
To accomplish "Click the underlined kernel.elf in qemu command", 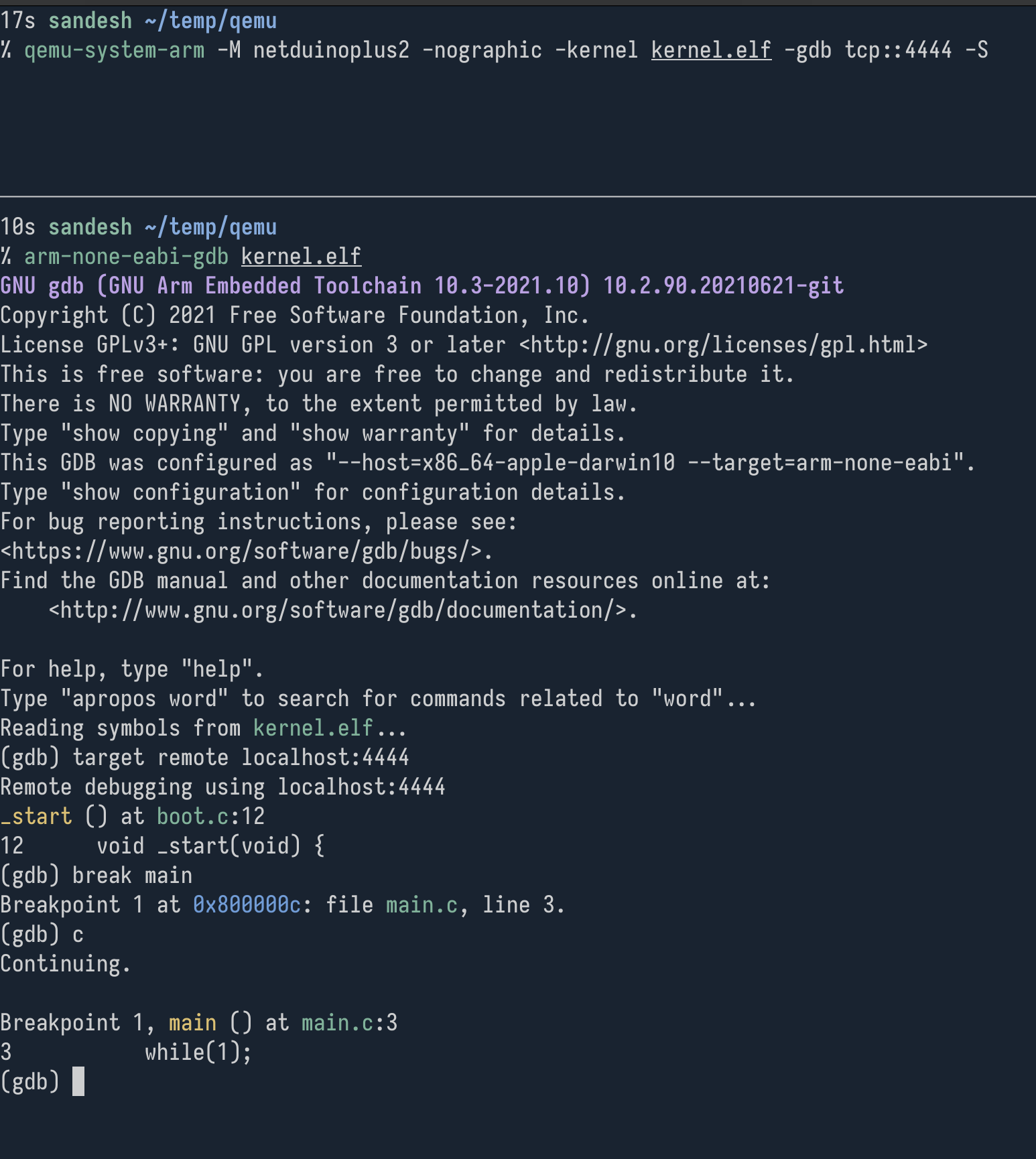I will point(711,50).
